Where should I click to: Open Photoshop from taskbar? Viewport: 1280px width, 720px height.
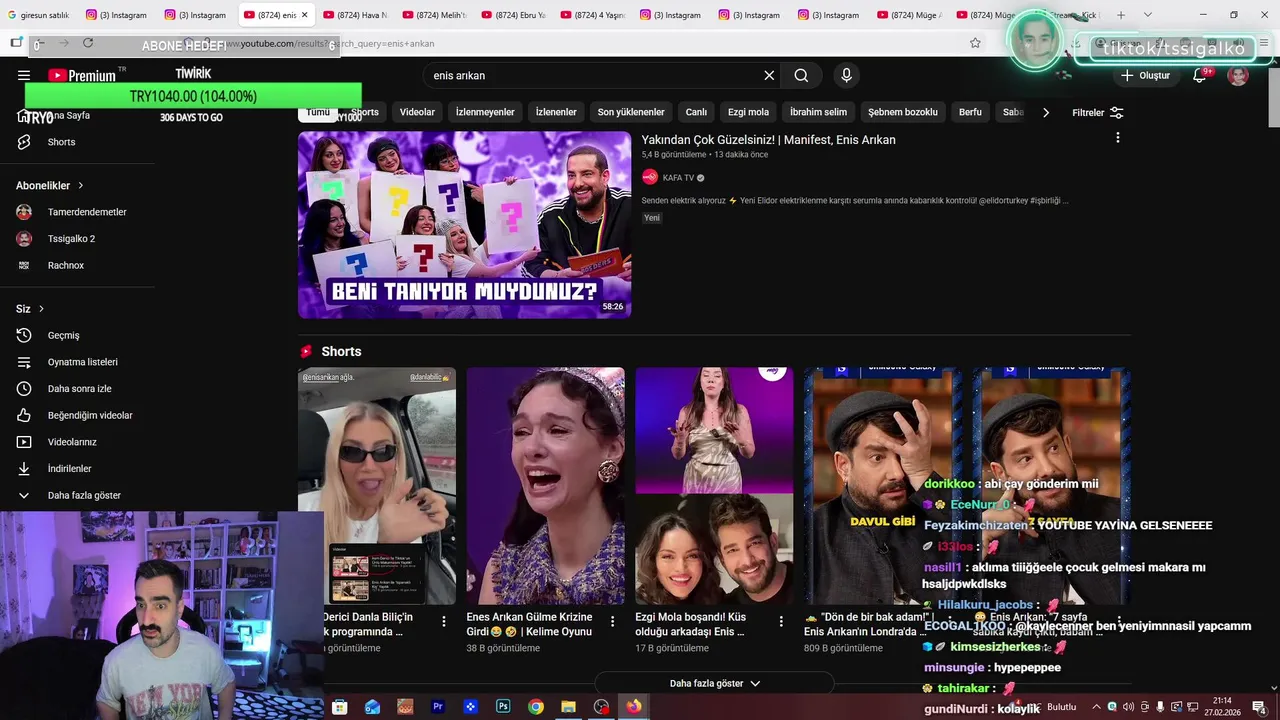503,707
